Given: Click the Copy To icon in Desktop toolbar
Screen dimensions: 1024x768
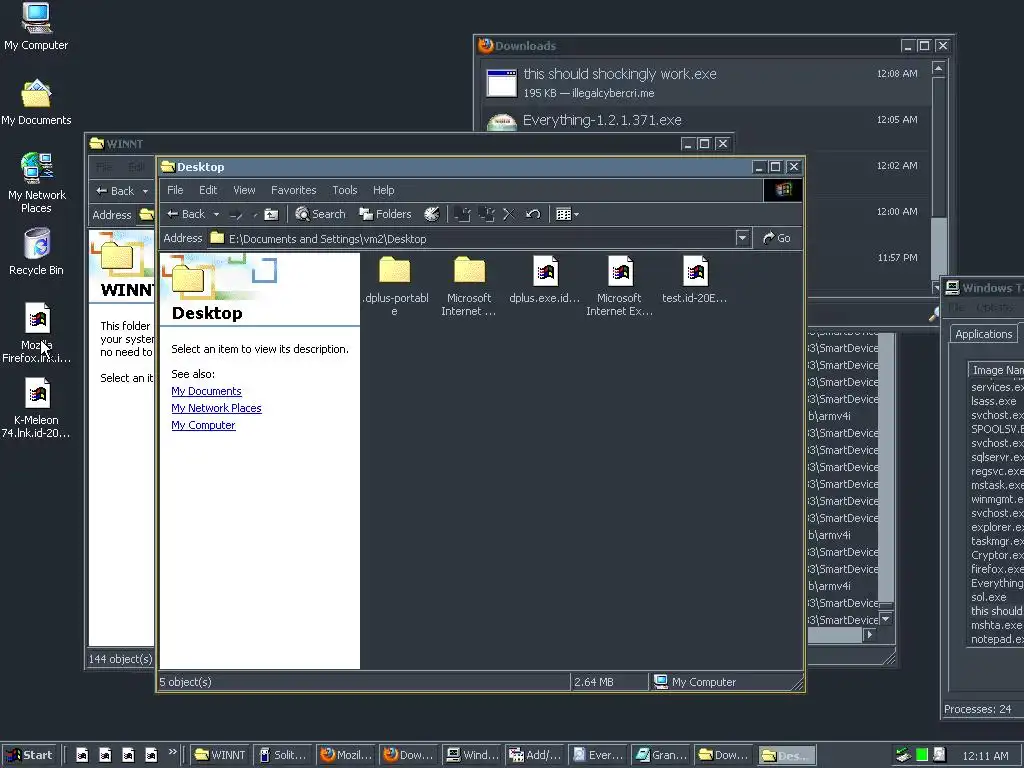Looking at the screenshot, I should tap(487, 214).
